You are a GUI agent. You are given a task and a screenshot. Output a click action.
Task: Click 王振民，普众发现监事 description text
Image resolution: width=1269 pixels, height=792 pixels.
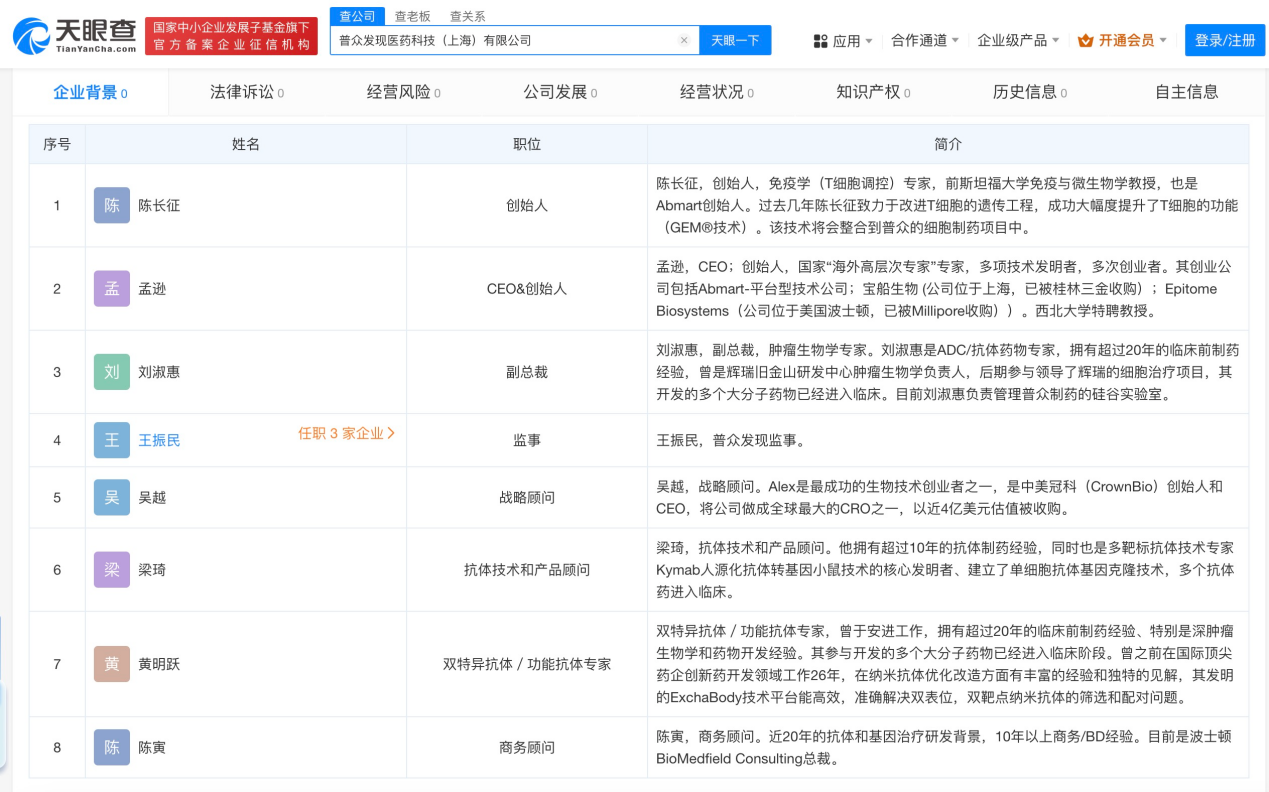[x=730, y=440]
